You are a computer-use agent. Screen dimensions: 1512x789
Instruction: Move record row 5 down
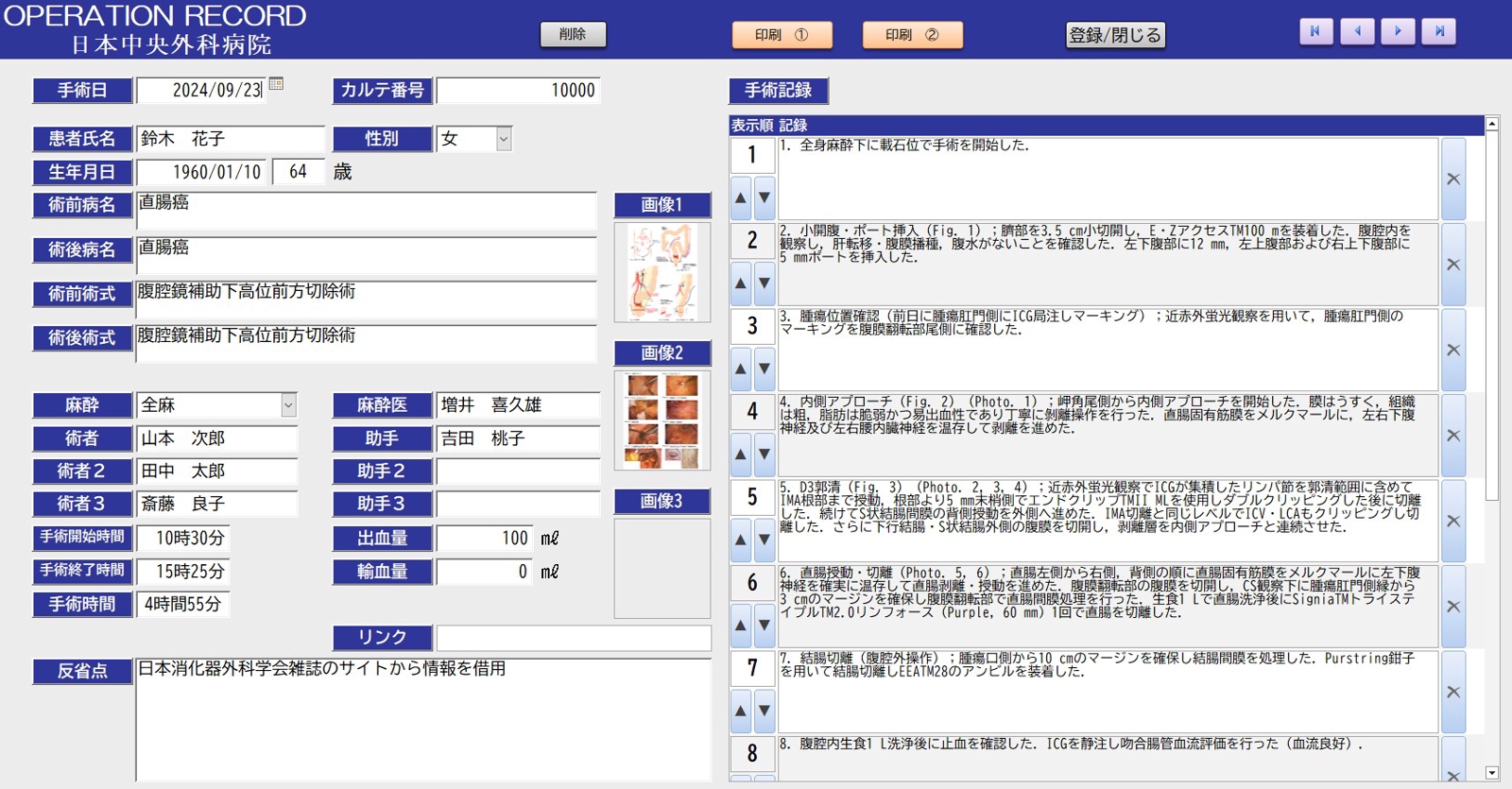[765, 540]
